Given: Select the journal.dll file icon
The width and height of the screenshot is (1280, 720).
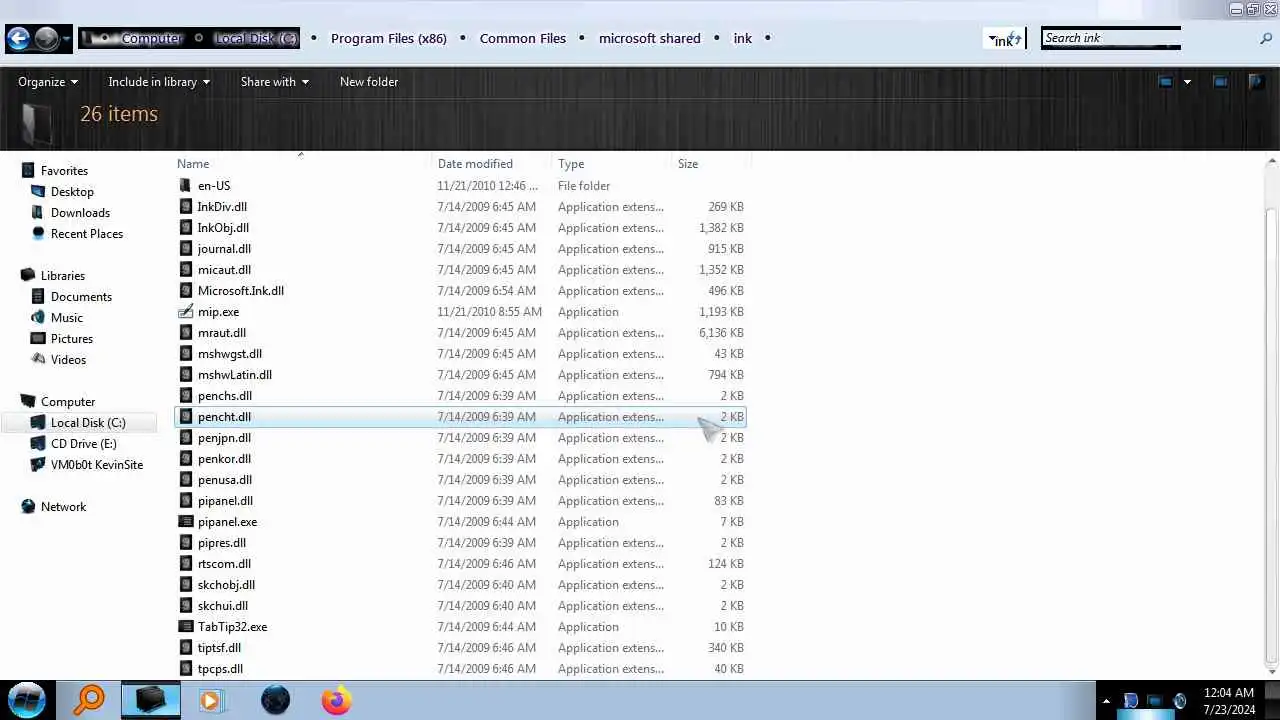Looking at the screenshot, I should (185, 249).
